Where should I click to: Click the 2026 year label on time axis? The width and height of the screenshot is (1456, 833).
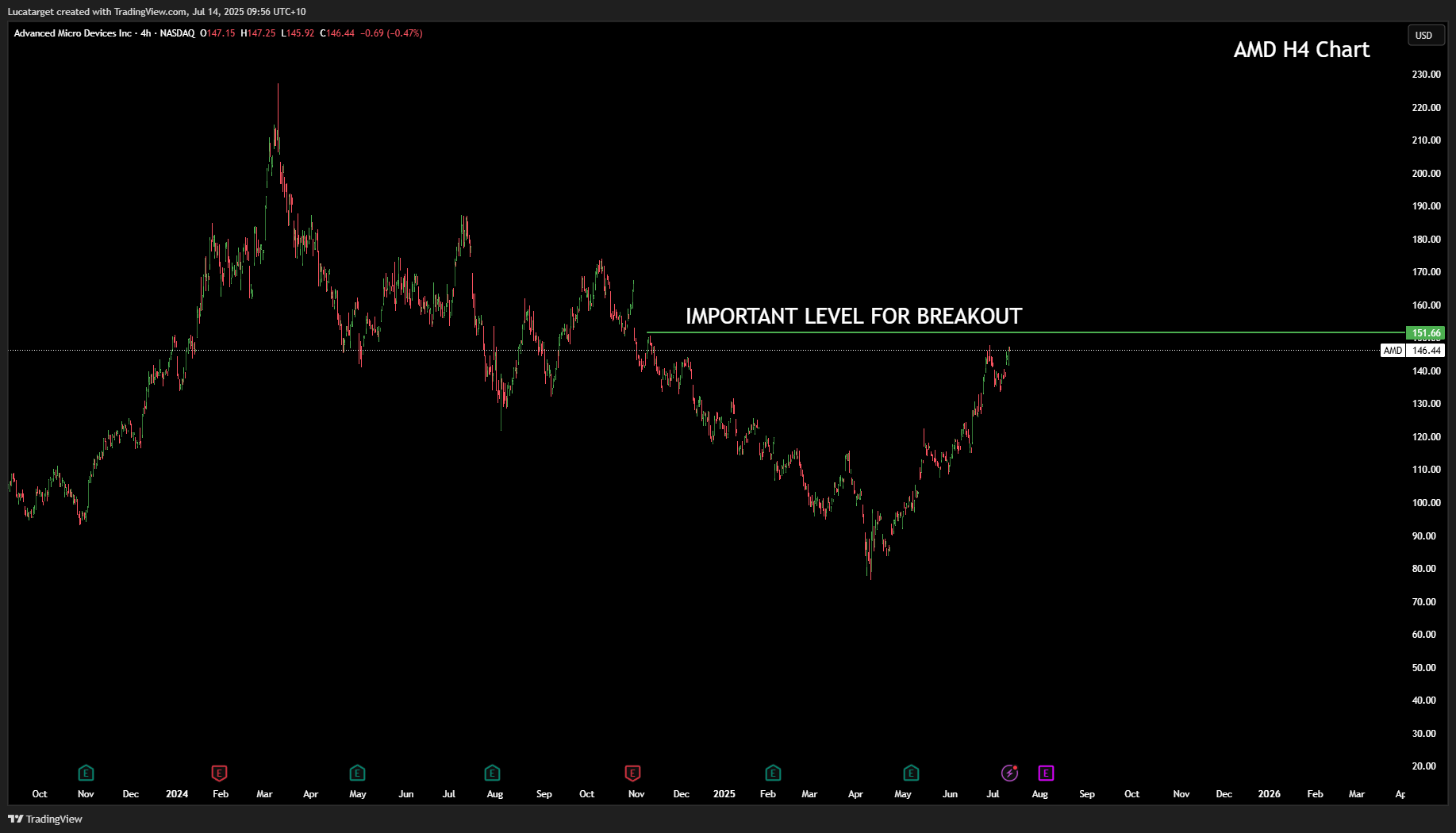pyautogui.click(x=1270, y=794)
